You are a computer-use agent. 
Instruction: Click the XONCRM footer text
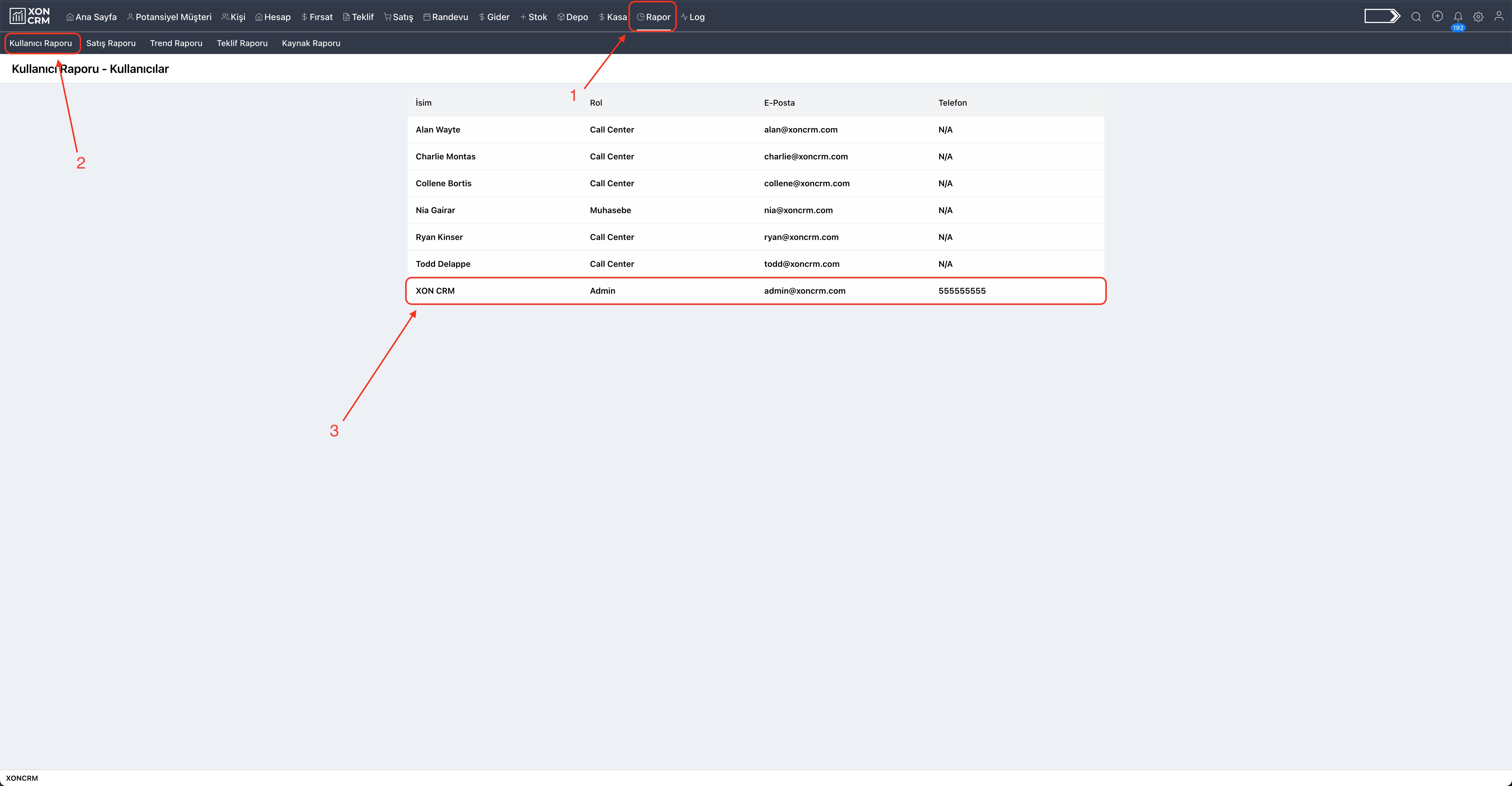[22, 778]
